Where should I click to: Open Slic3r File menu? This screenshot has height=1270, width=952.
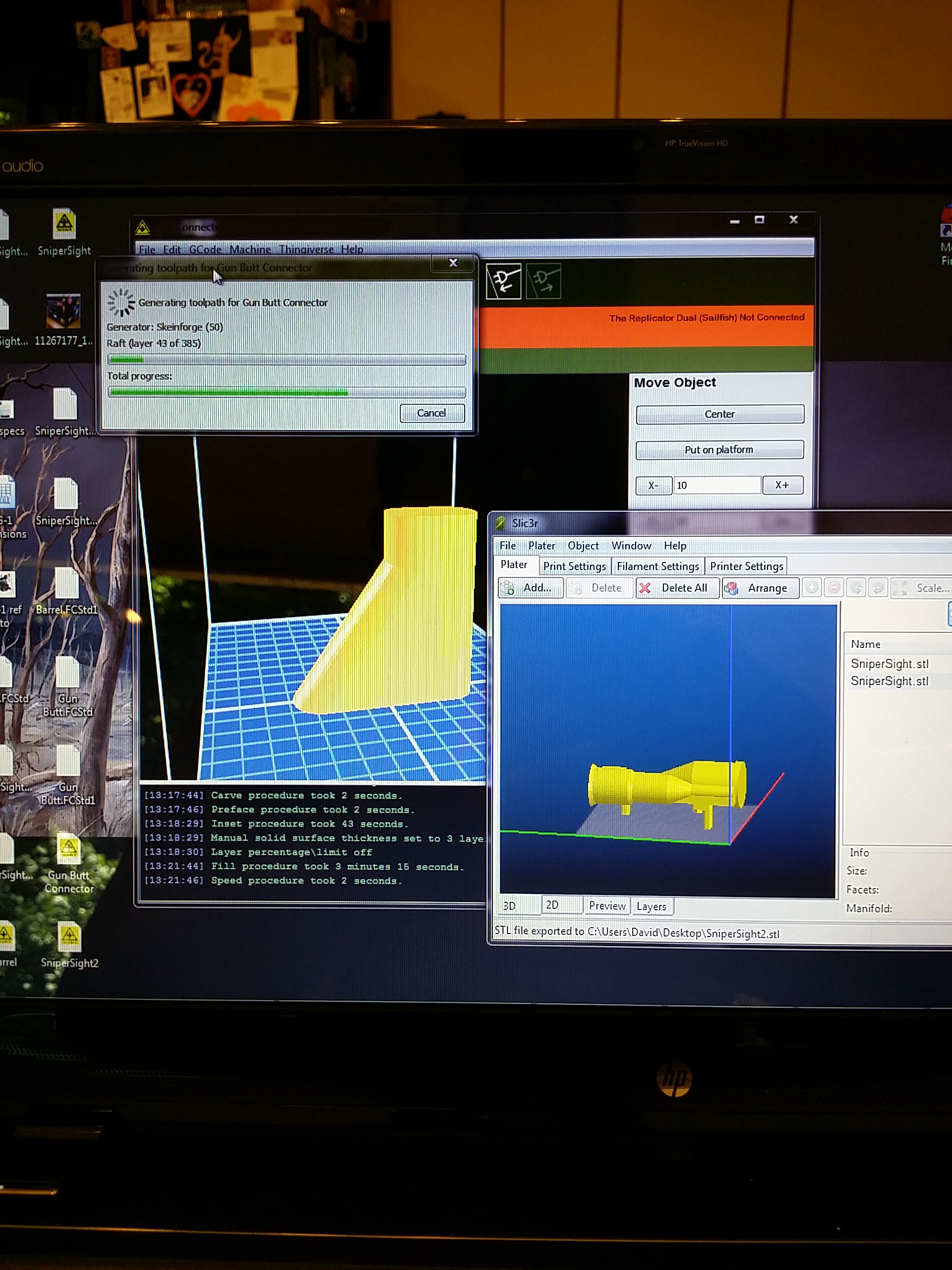tap(507, 545)
